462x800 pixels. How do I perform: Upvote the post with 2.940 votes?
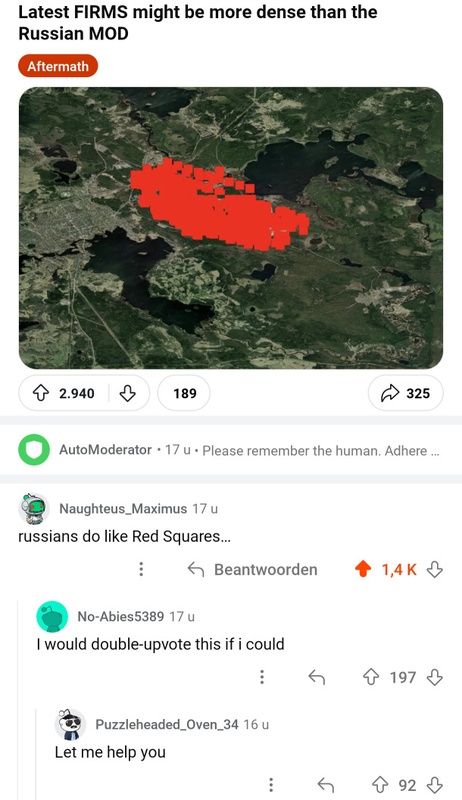click(x=41, y=393)
